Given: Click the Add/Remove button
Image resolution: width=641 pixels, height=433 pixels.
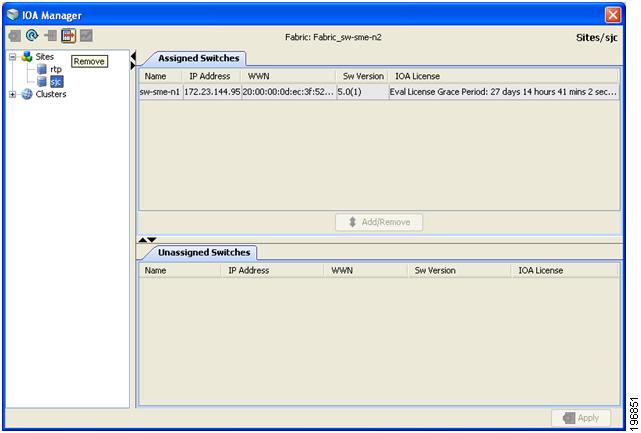Looking at the screenshot, I should pos(379,222).
